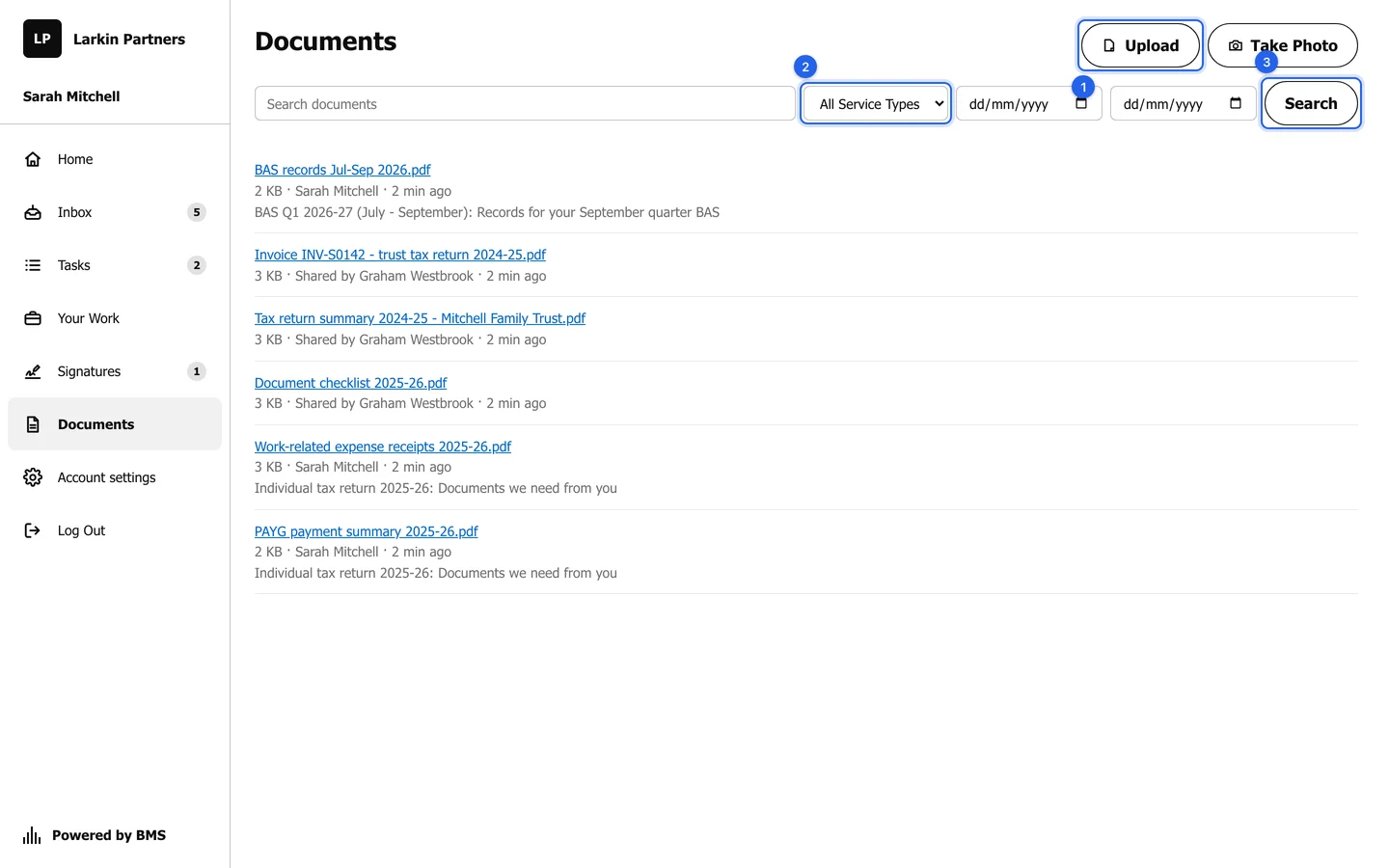Open Tax return summary Mitchell Family Trust pdf
Viewport: 1389px width, 868px height.
[x=420, y=318]
